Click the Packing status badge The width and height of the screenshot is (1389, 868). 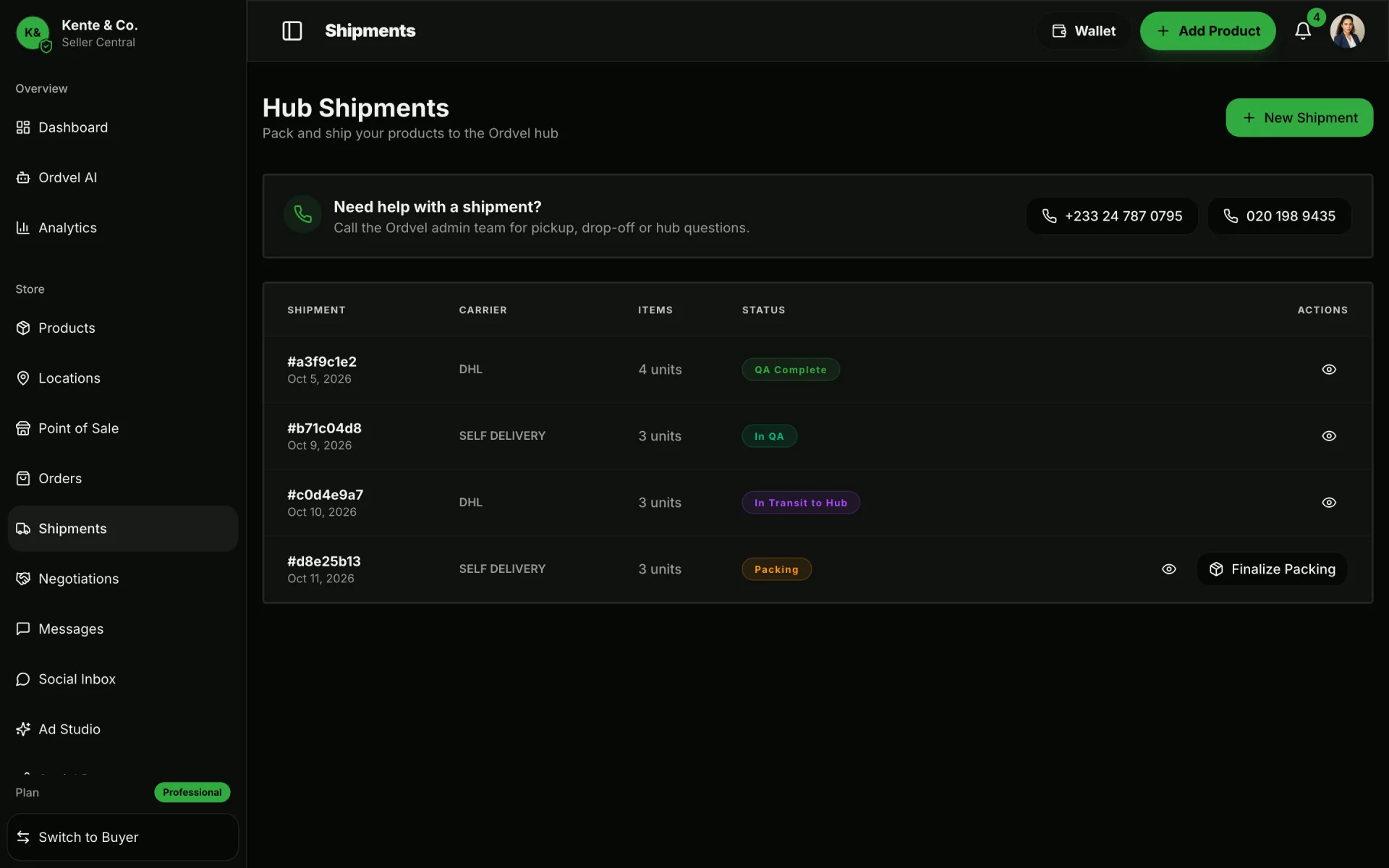coord(776,569)
